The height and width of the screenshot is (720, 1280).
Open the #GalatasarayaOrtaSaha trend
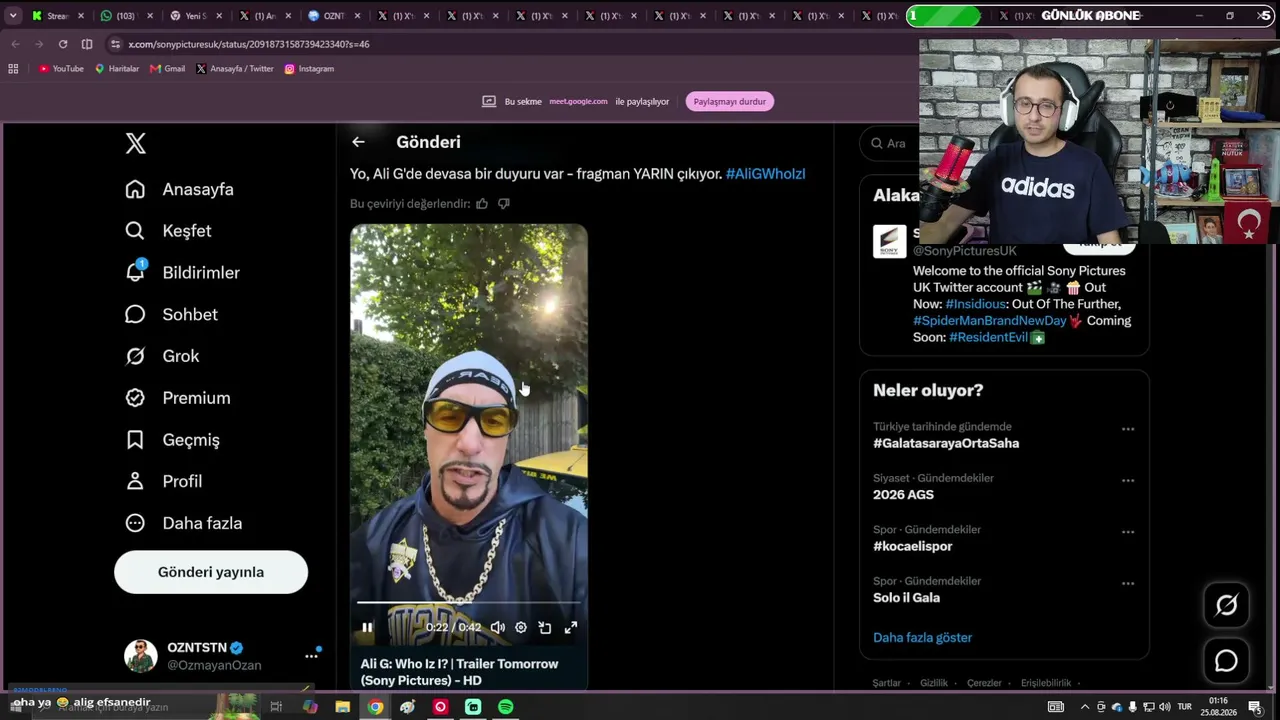946,444
